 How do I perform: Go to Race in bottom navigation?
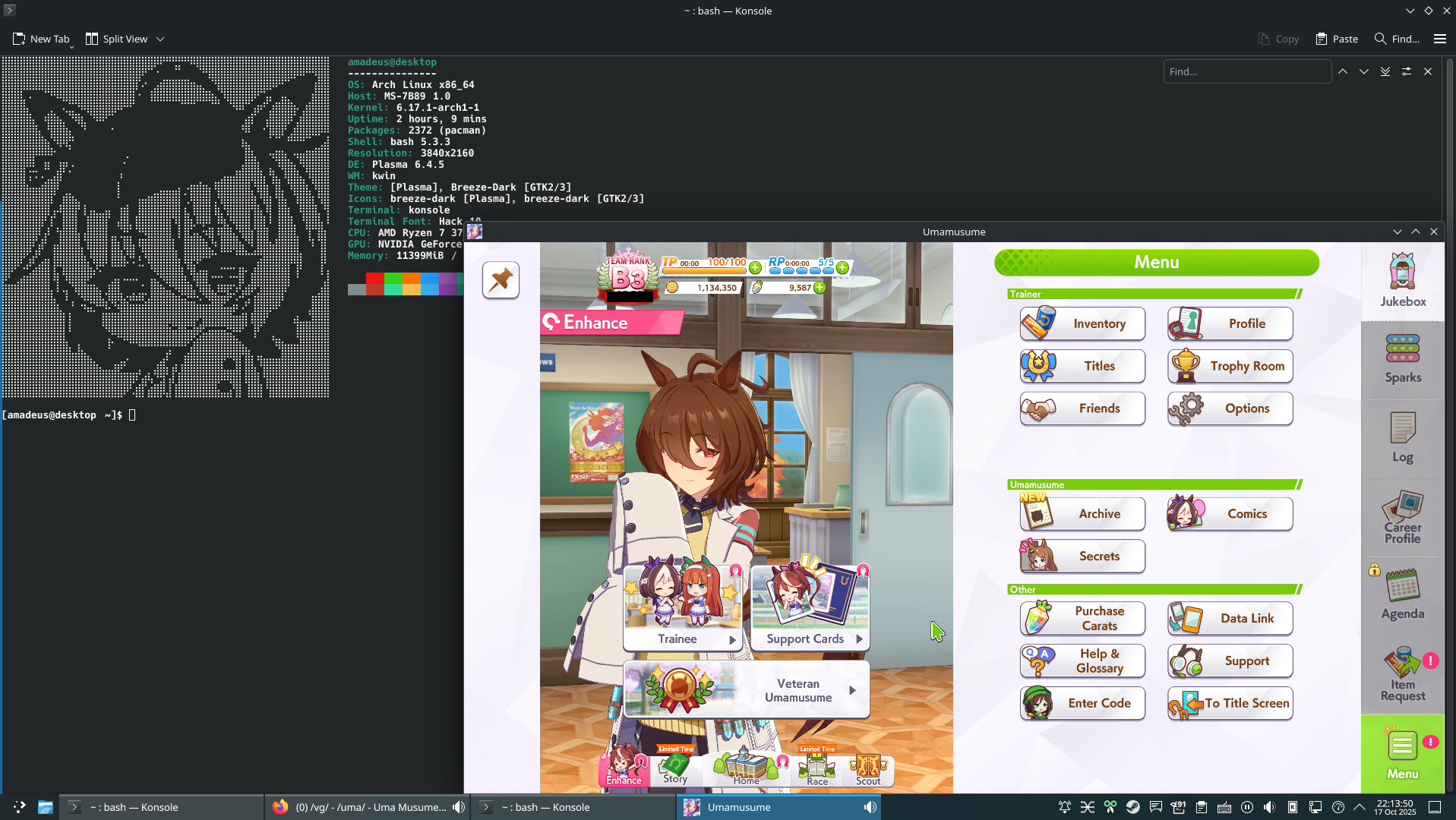point(817,767)
